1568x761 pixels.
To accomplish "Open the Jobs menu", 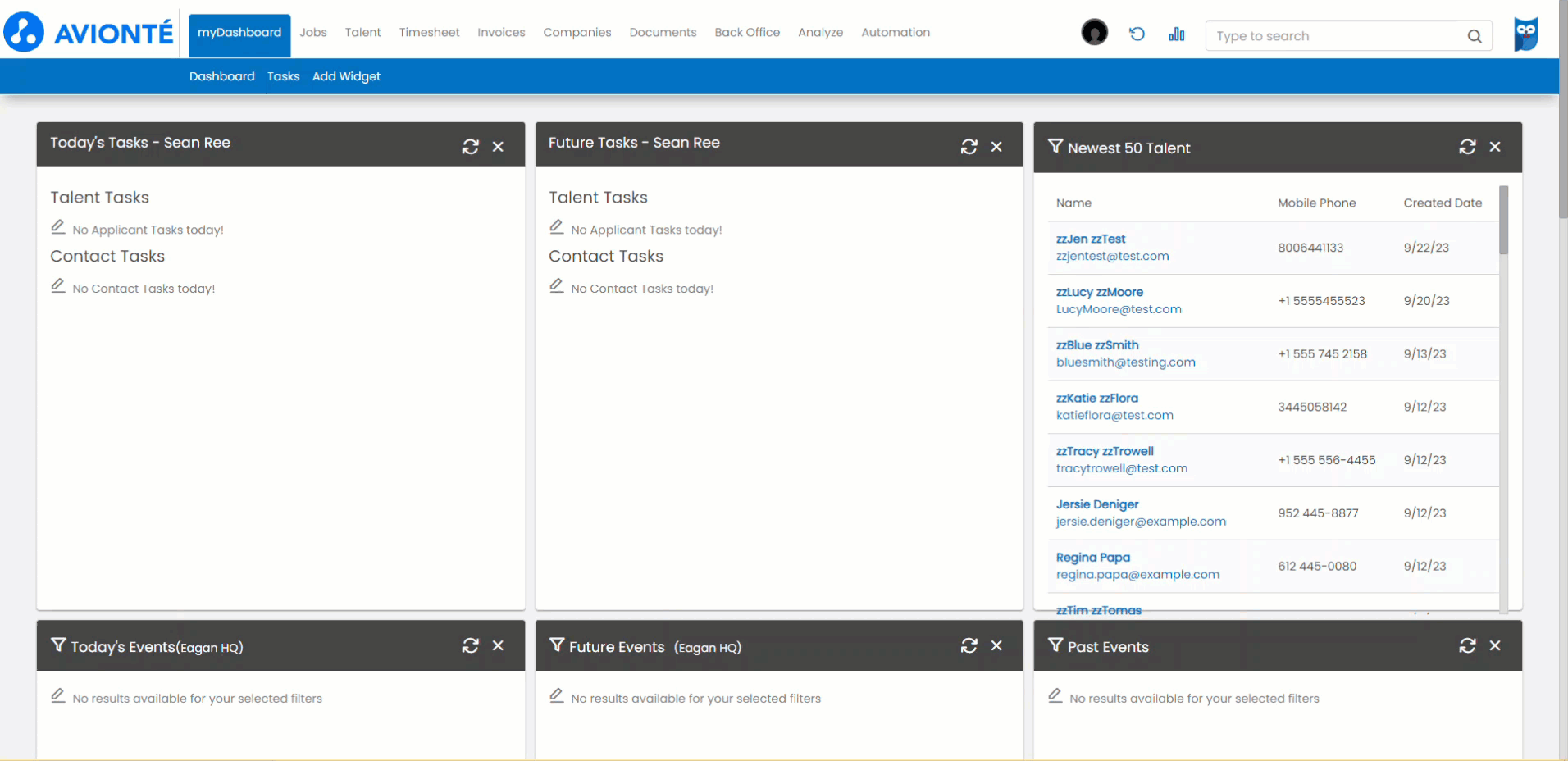I will 313,33.
